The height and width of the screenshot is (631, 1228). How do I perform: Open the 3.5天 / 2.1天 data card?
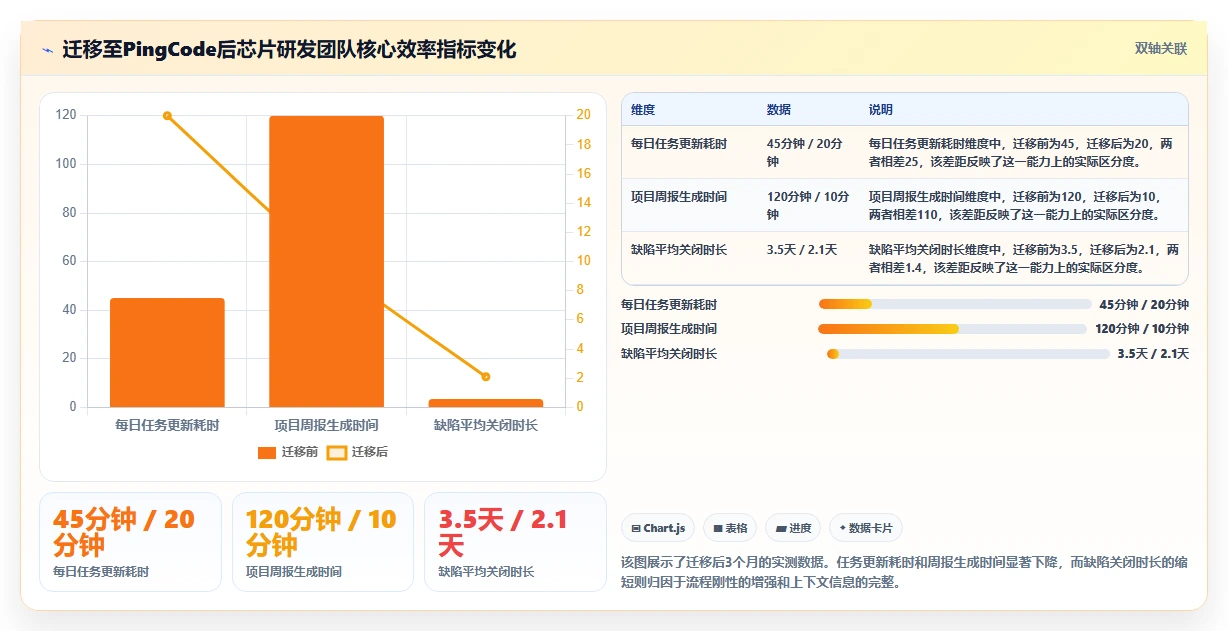pyautogui.click(x=516, y=542)
